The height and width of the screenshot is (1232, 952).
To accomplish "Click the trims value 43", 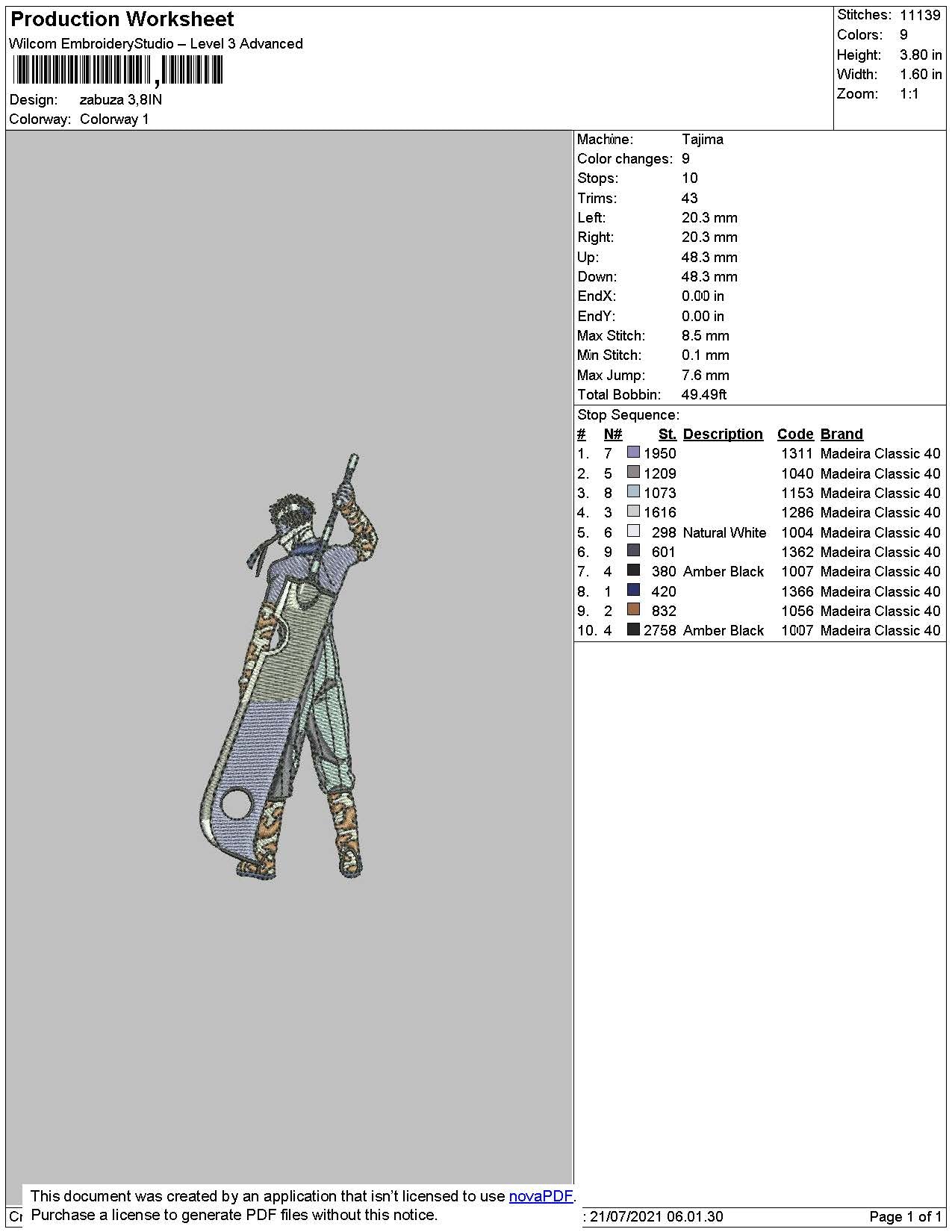I will point(689,198).
